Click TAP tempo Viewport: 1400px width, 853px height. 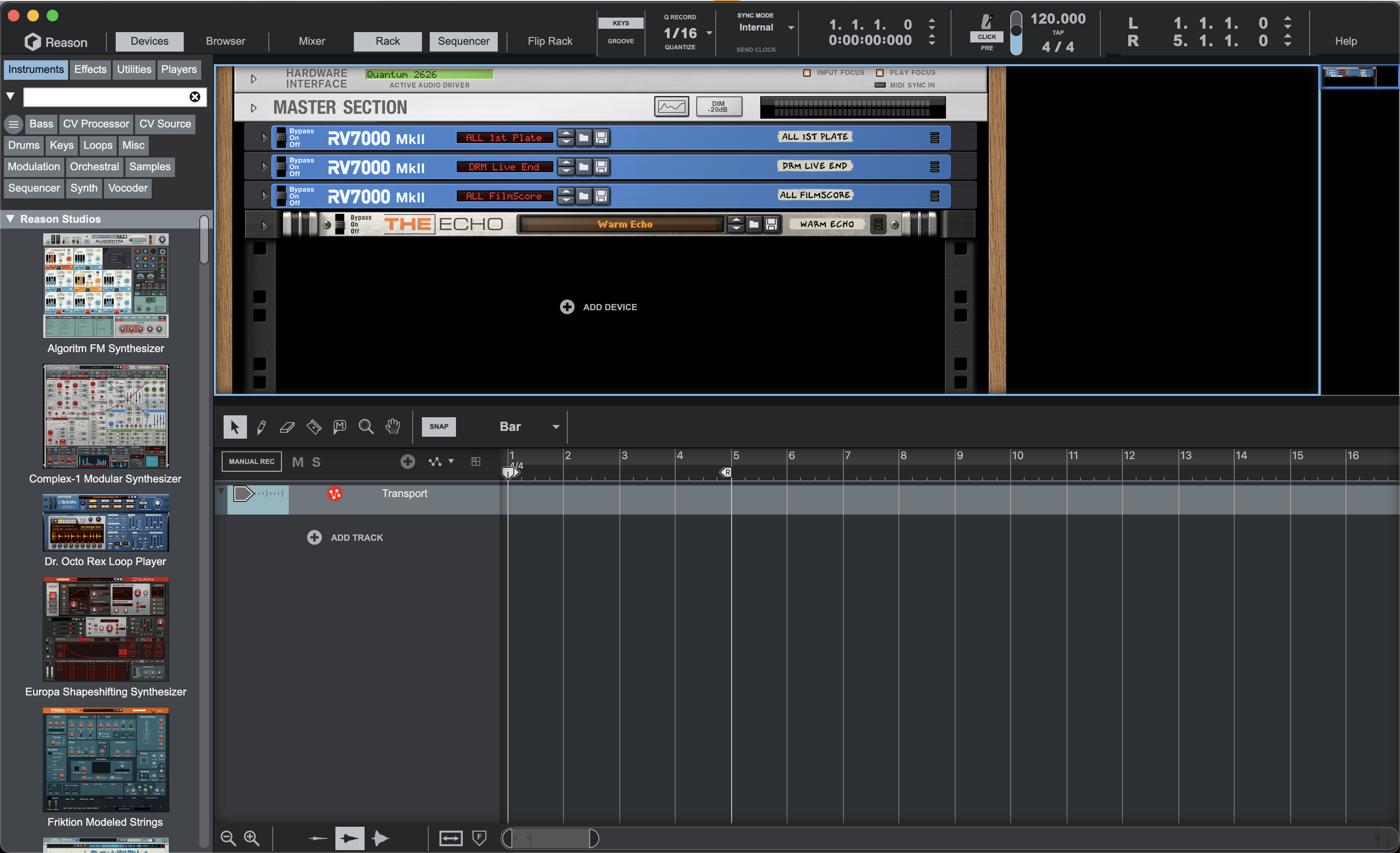coord(1058,33)
